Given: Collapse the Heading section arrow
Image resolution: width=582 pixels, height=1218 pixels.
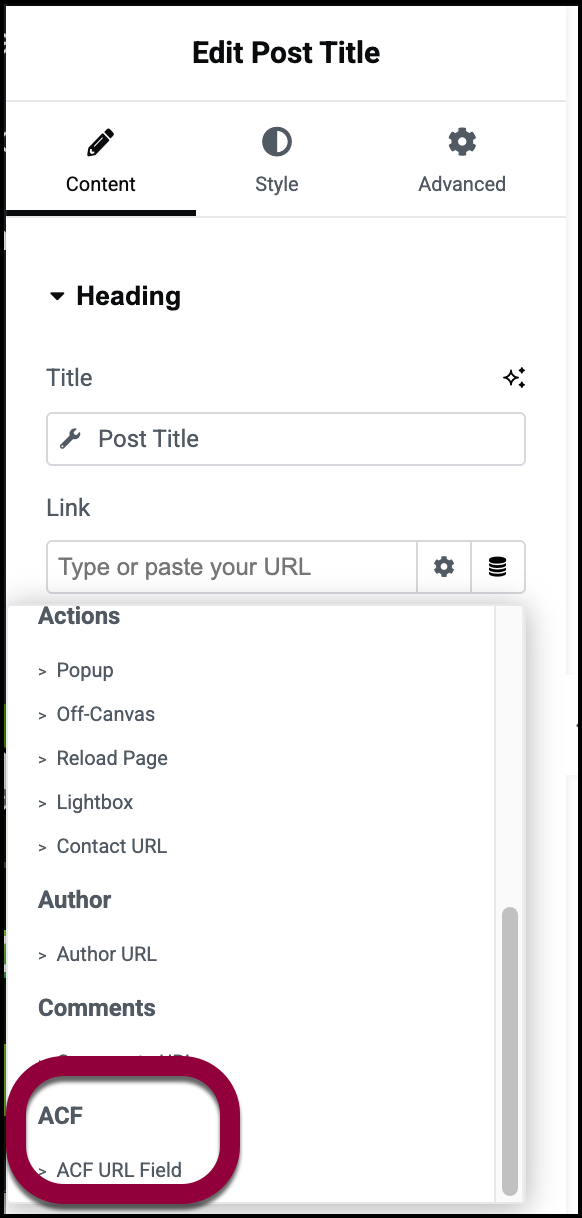Looking at the screenshot, I should tap(57, 296).
